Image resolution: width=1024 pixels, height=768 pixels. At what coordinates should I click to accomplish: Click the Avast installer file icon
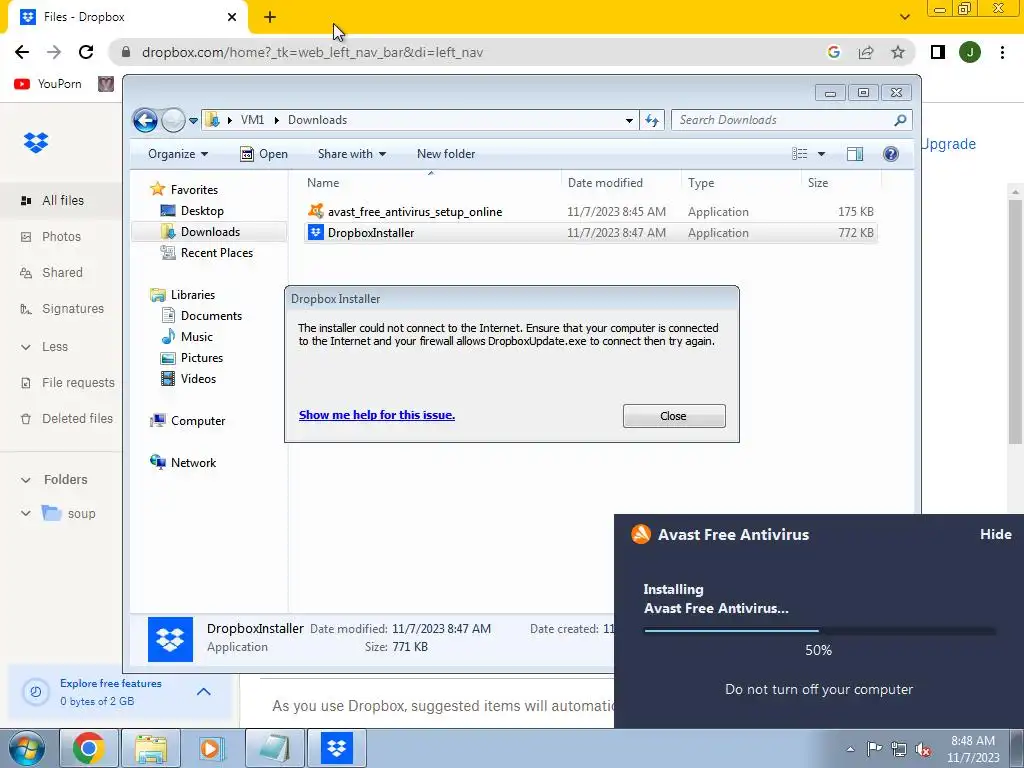coord(316,211)
